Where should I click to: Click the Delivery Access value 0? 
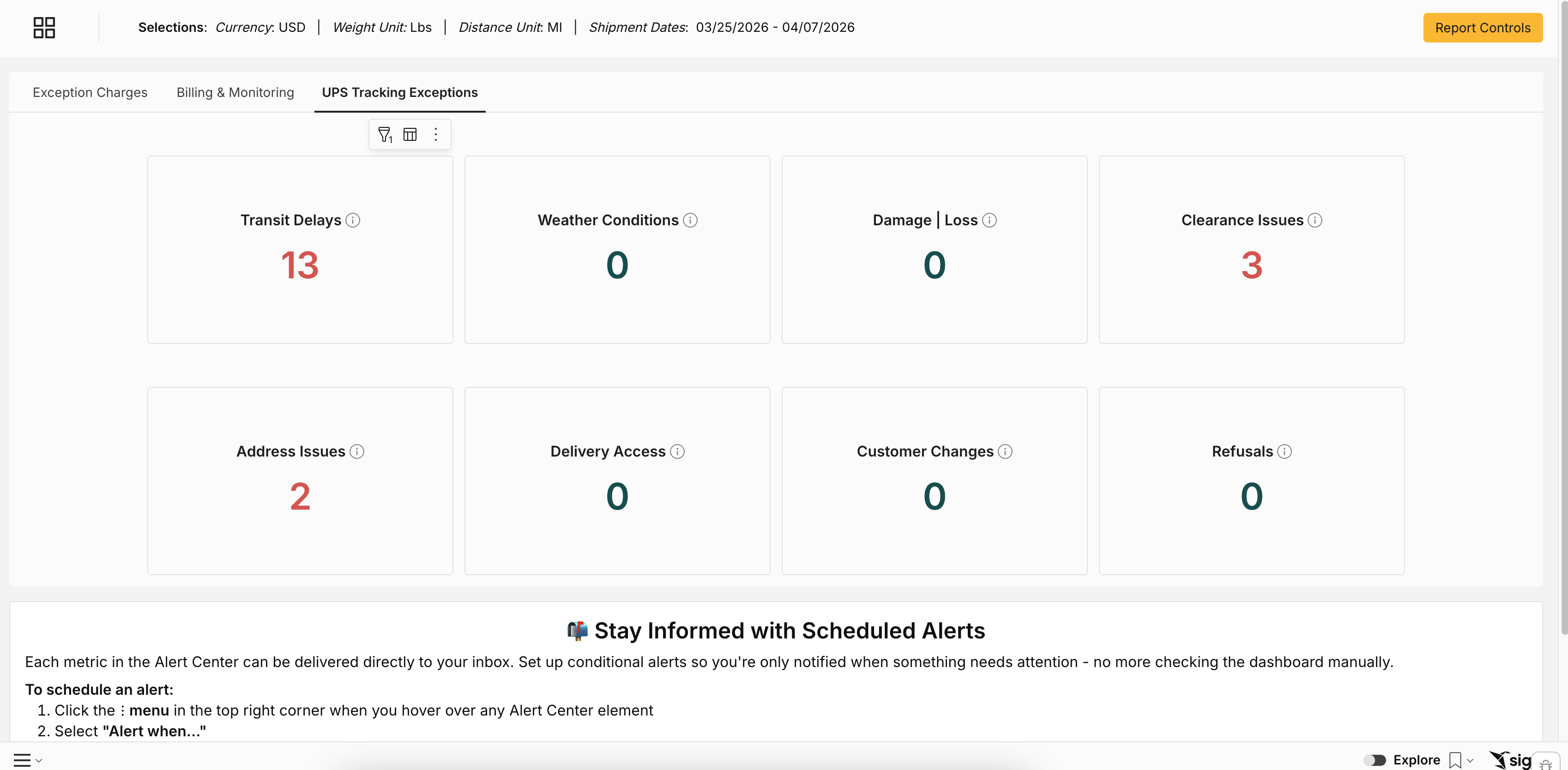[x=617, y=497]
